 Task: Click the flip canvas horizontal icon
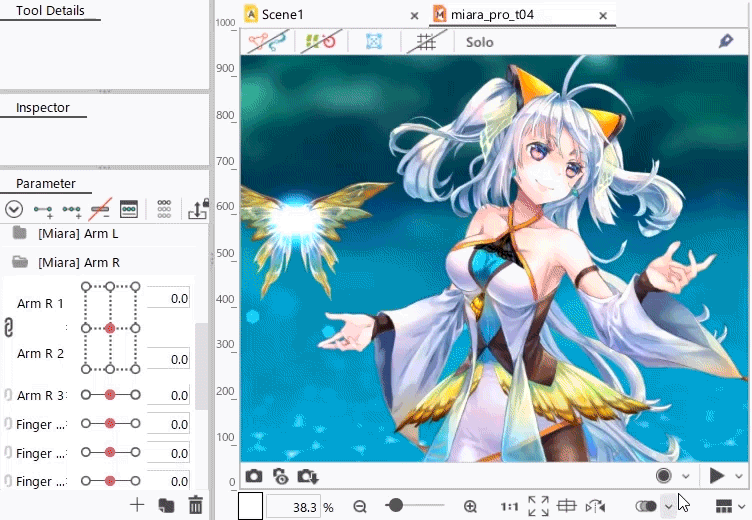(595, 506)
